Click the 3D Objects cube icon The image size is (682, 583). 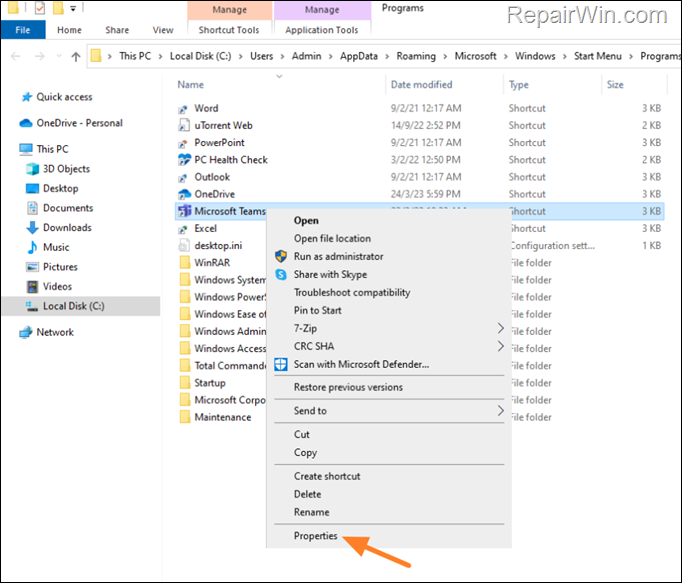tap(32, 169)
